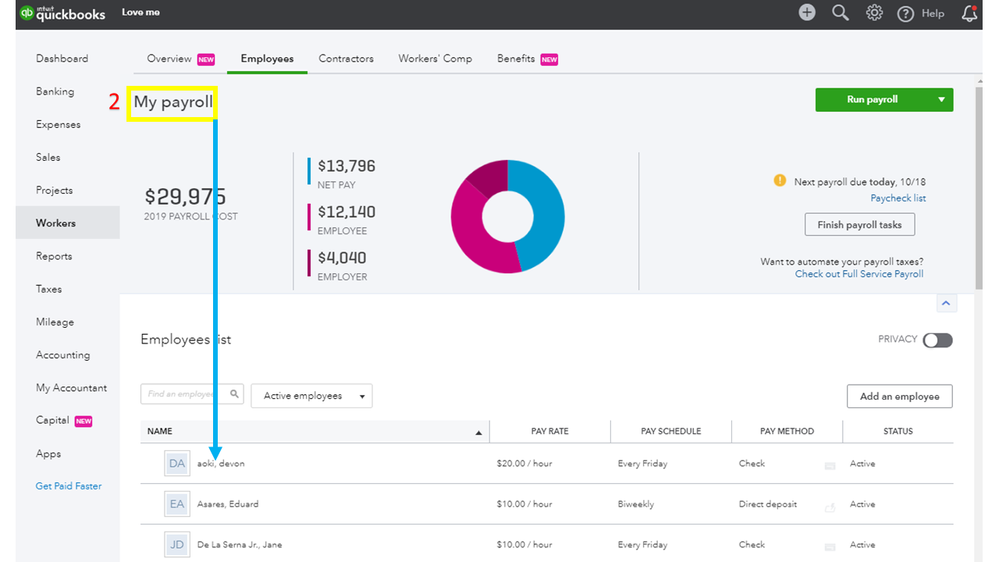This screenshot has height=562, width=999.
Task: Open the Run payroll dropdown arrow
Action: [x=941, y=100]
